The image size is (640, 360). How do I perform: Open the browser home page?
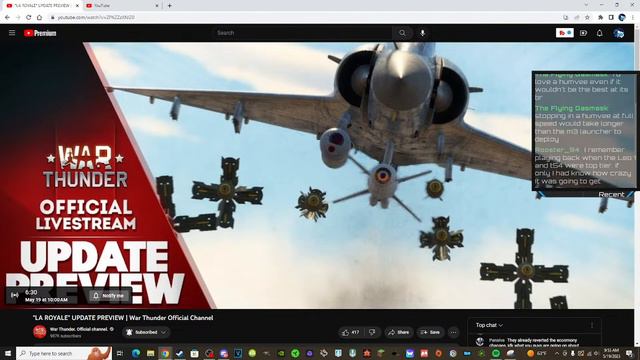click(x=39, y=18)
